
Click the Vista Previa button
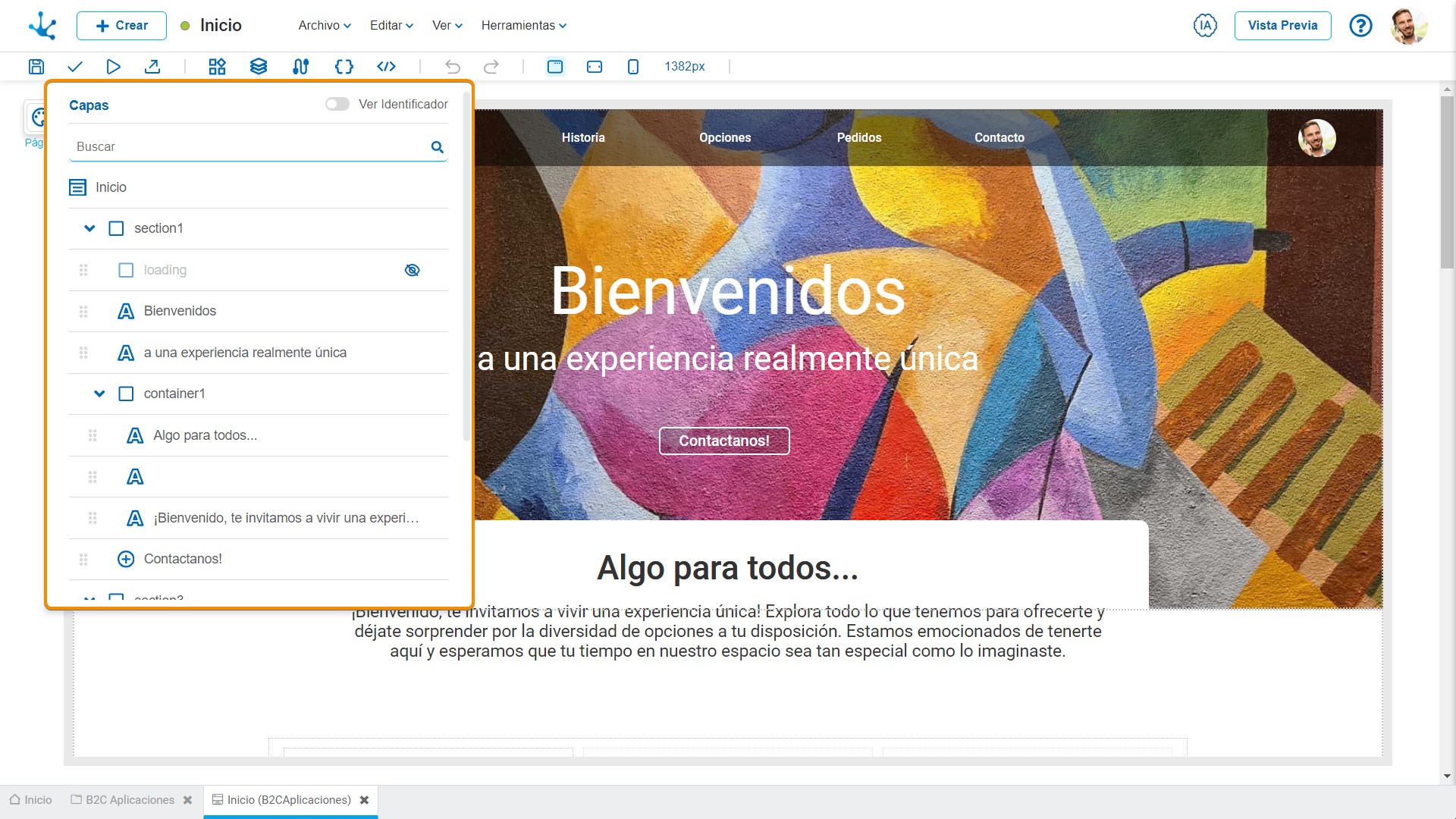[x=1282, y=25]
